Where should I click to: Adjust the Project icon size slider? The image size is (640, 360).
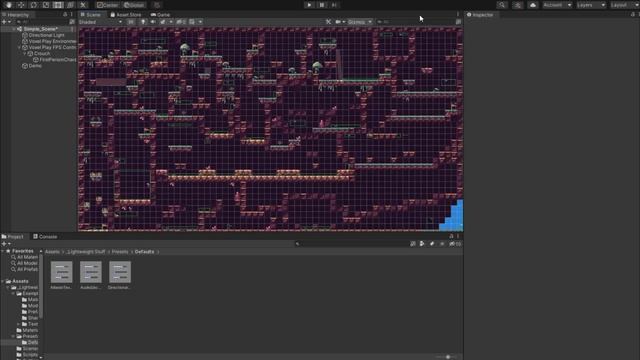coord(447,357)
